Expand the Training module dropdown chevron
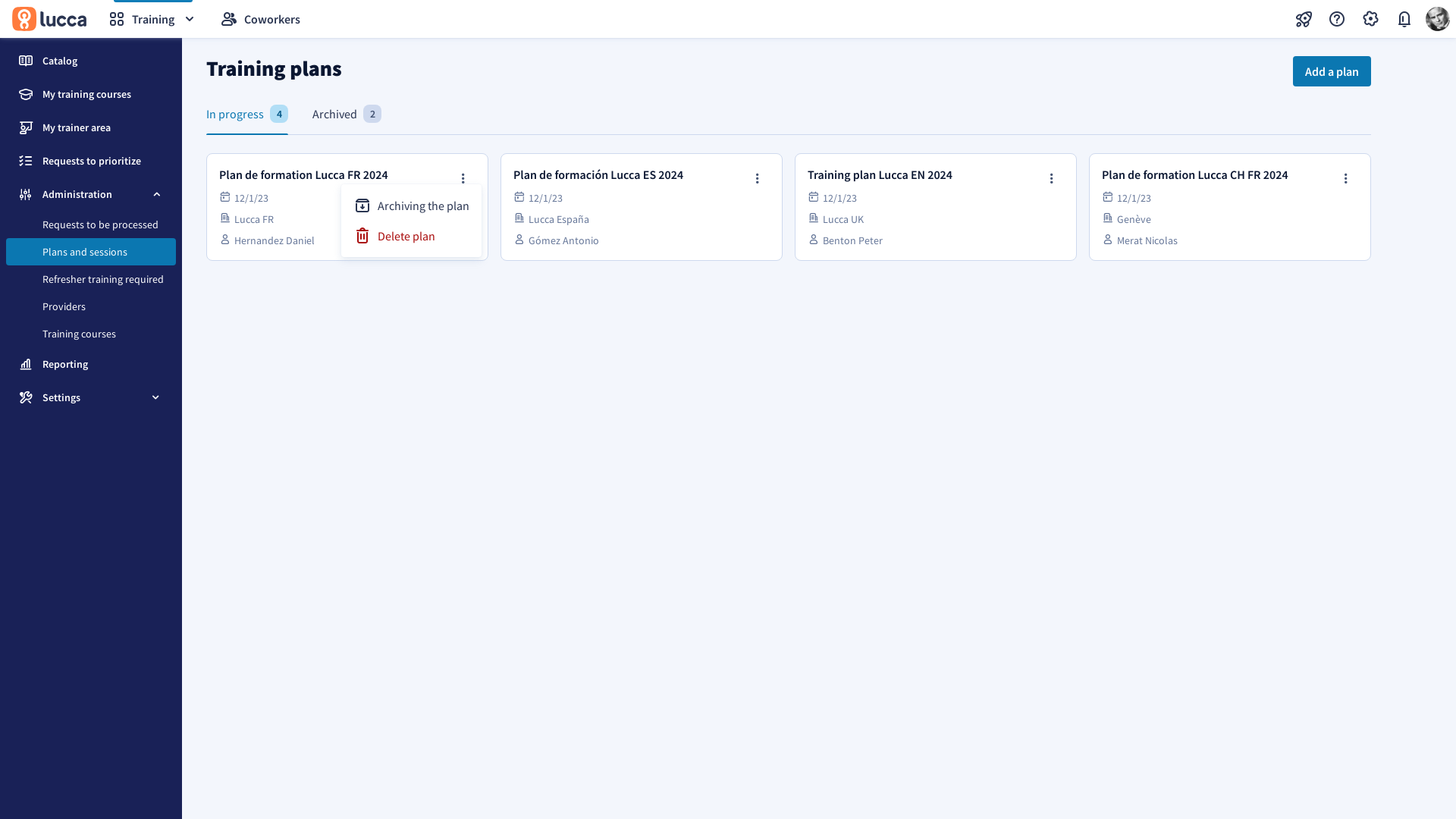The image size is (1456, 819). tap(190, 19)
